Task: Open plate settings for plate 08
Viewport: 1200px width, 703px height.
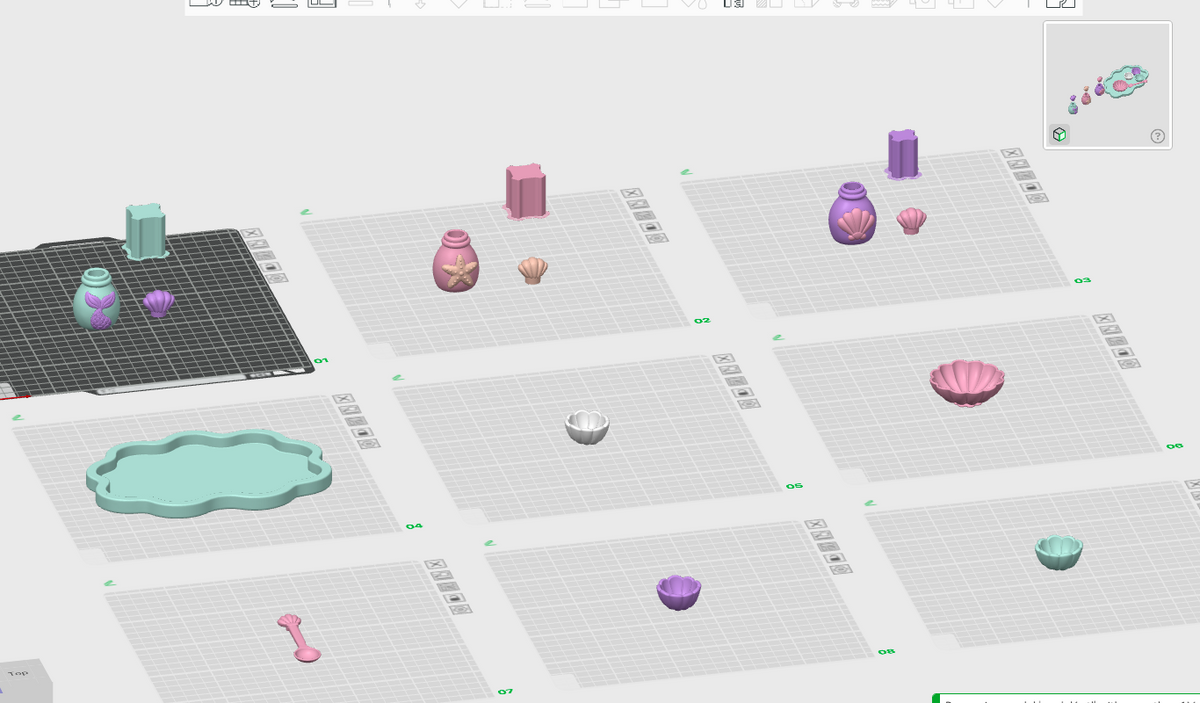Action: tap(842, 569)
